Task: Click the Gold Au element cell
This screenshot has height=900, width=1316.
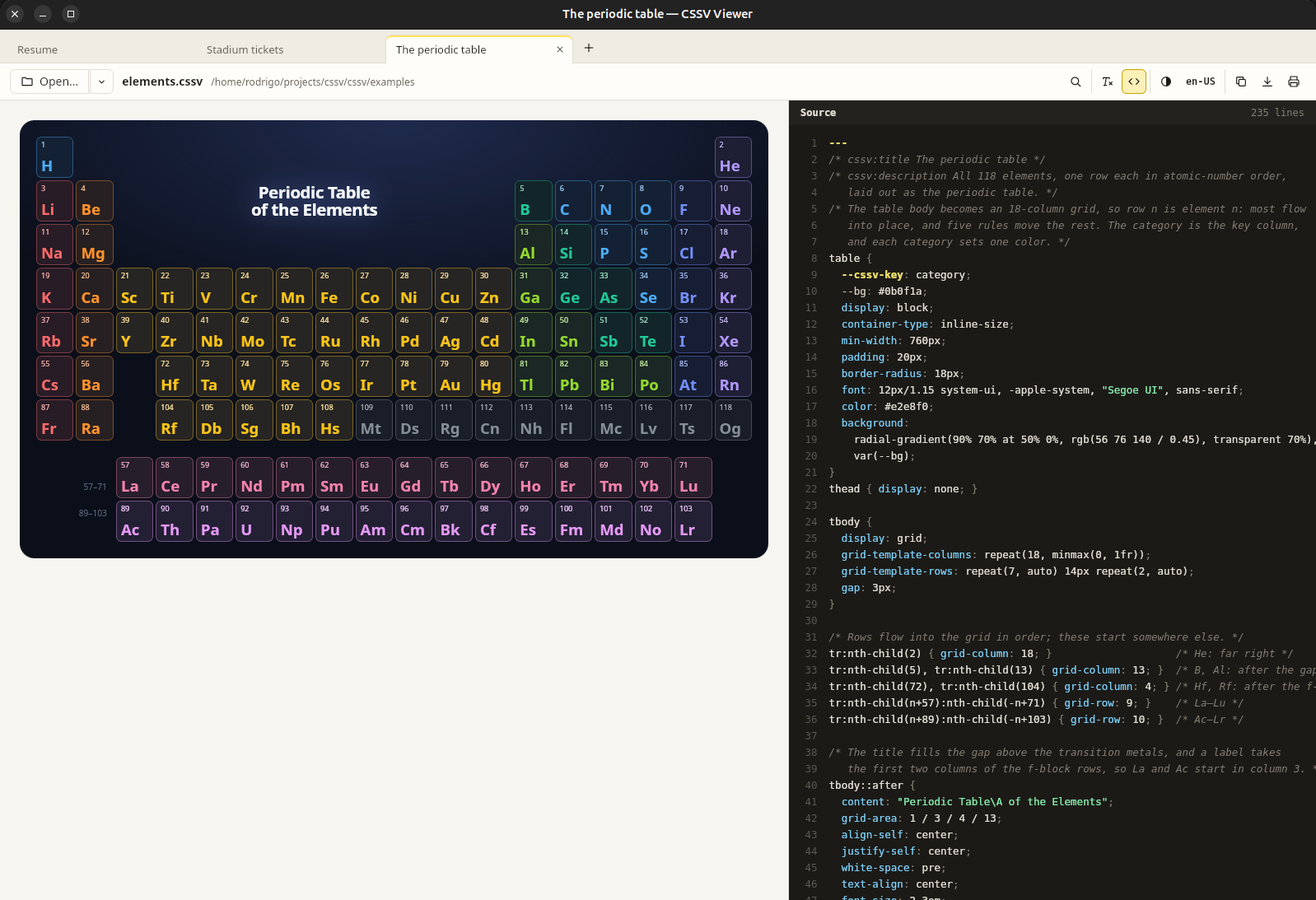Action: (x=454, y=375)
